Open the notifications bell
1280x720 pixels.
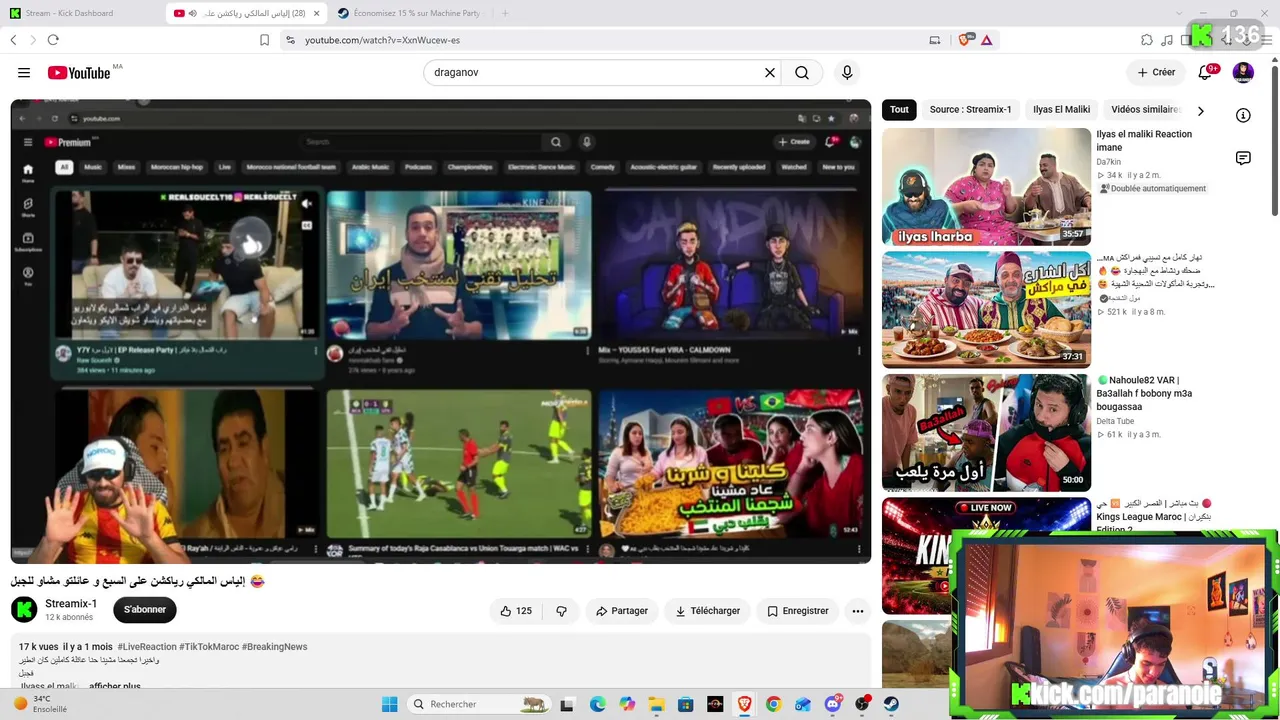point(1205,73)
